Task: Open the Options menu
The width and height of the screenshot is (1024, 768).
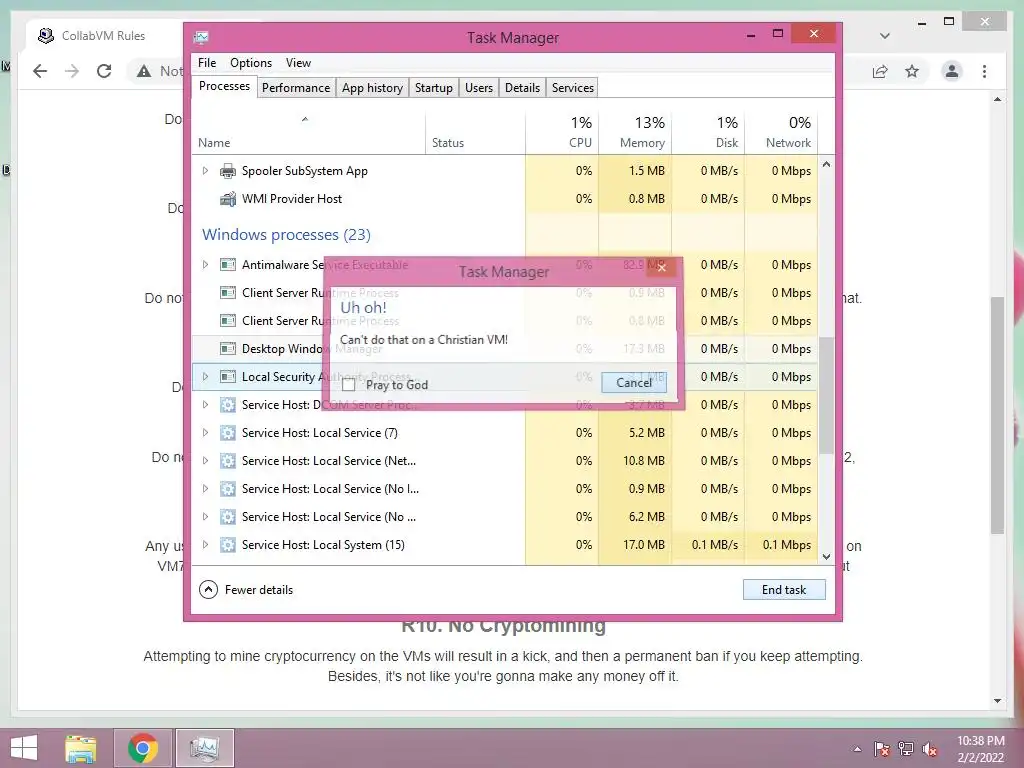Action: pyautogui.click(x=251, y=63)
